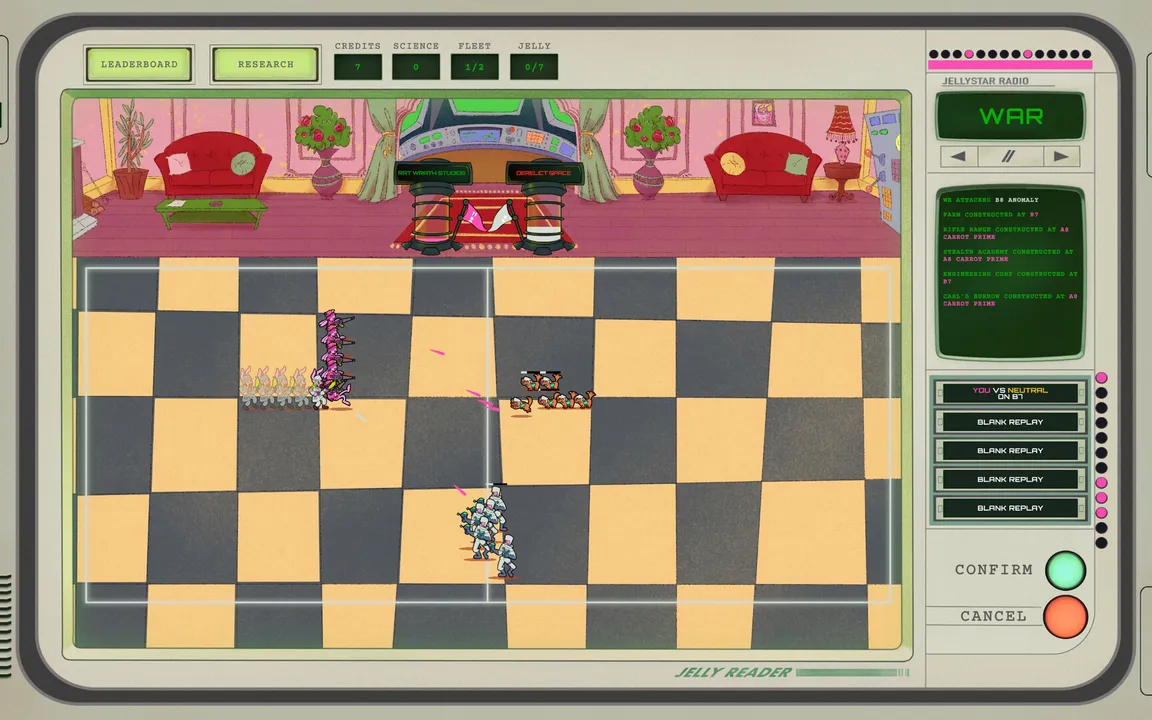Skip to next Jellystar Radio track
This screenshot has height=720, width=1152.
point(1060,156)
